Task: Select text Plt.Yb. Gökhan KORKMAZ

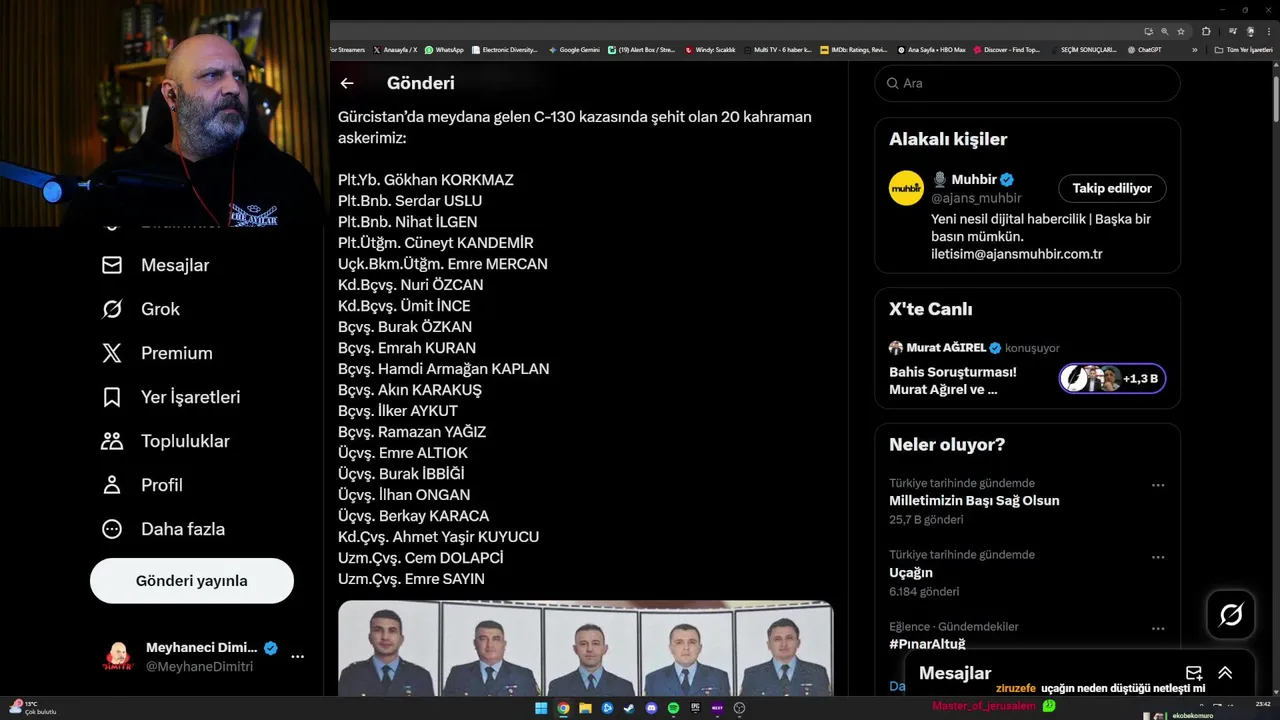Action: (x=426, y=180)
